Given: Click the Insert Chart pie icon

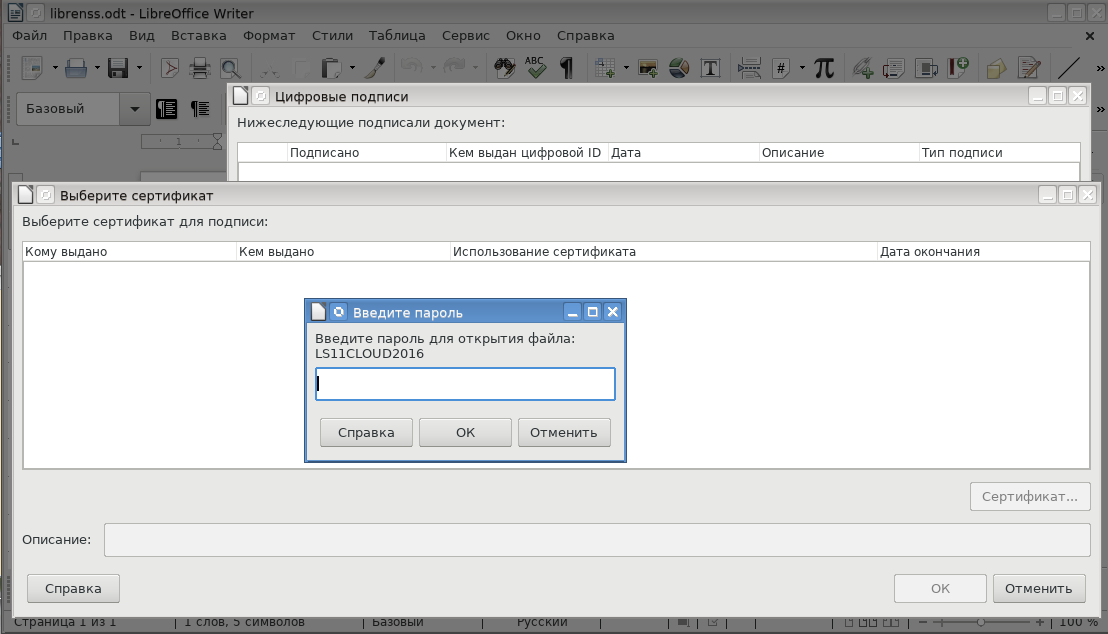Looking at the screenshot, I should 679,68.
